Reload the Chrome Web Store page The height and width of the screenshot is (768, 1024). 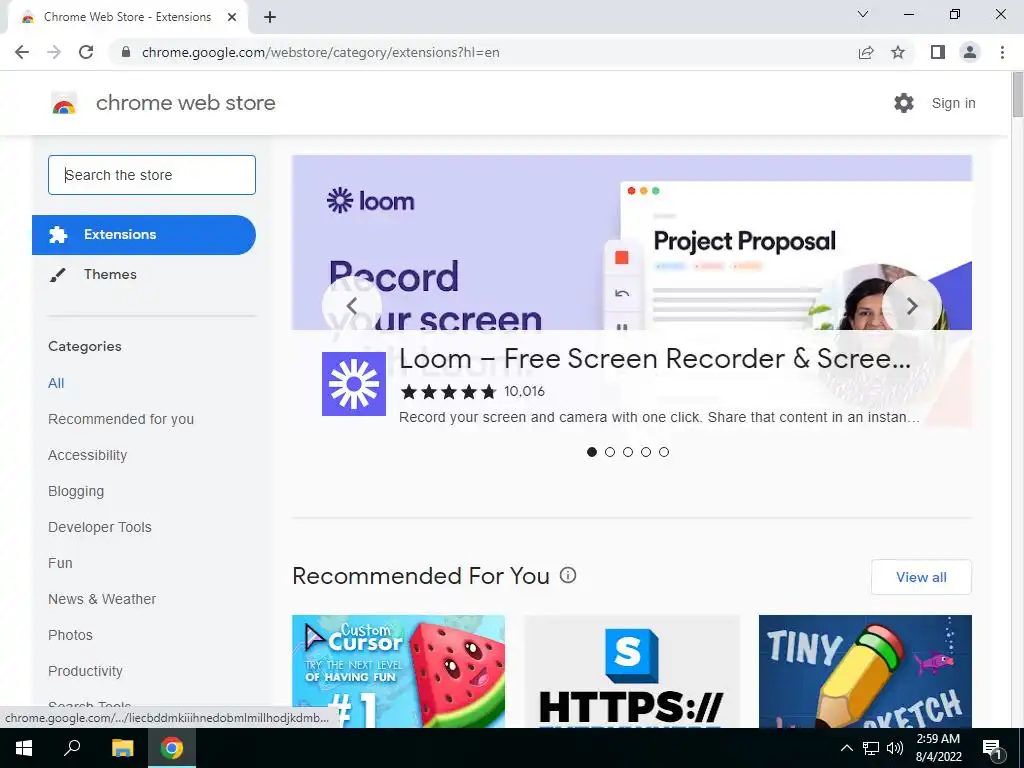click(x=86, y=52)
